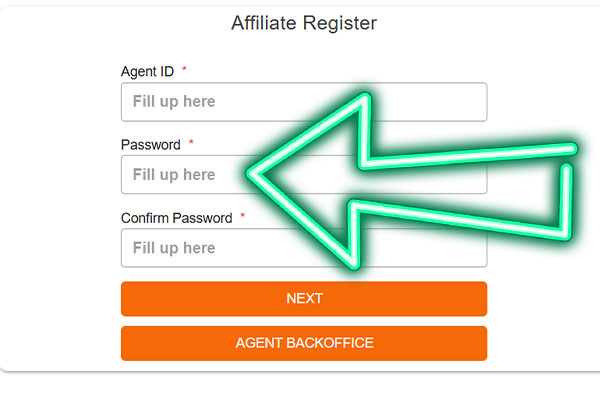Click the Fill up here placeholder under Password
600x400 pixels.
pyautogui.click(x=174, y=175)
